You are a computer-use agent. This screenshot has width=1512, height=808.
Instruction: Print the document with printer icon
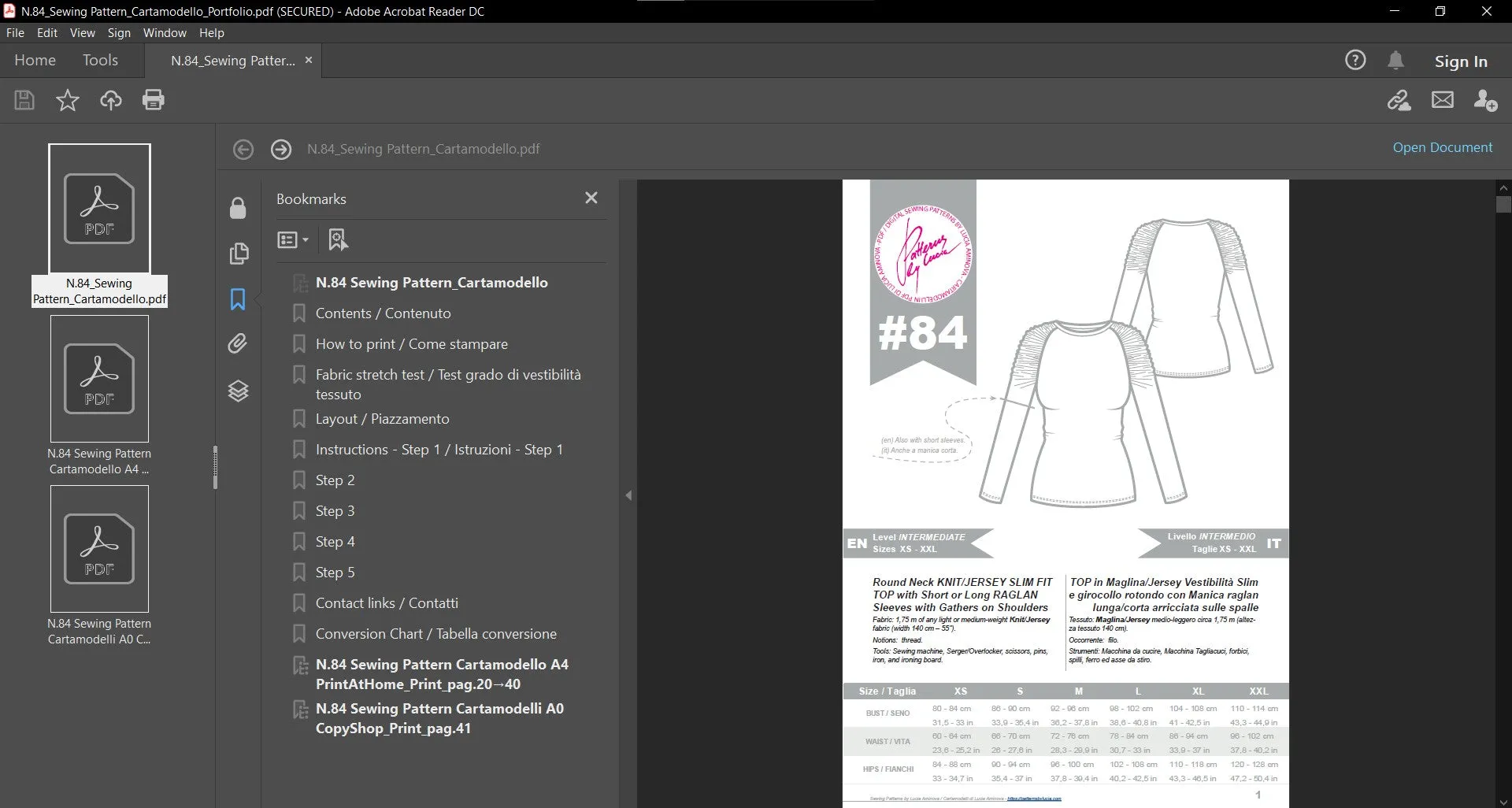point(154,100)
